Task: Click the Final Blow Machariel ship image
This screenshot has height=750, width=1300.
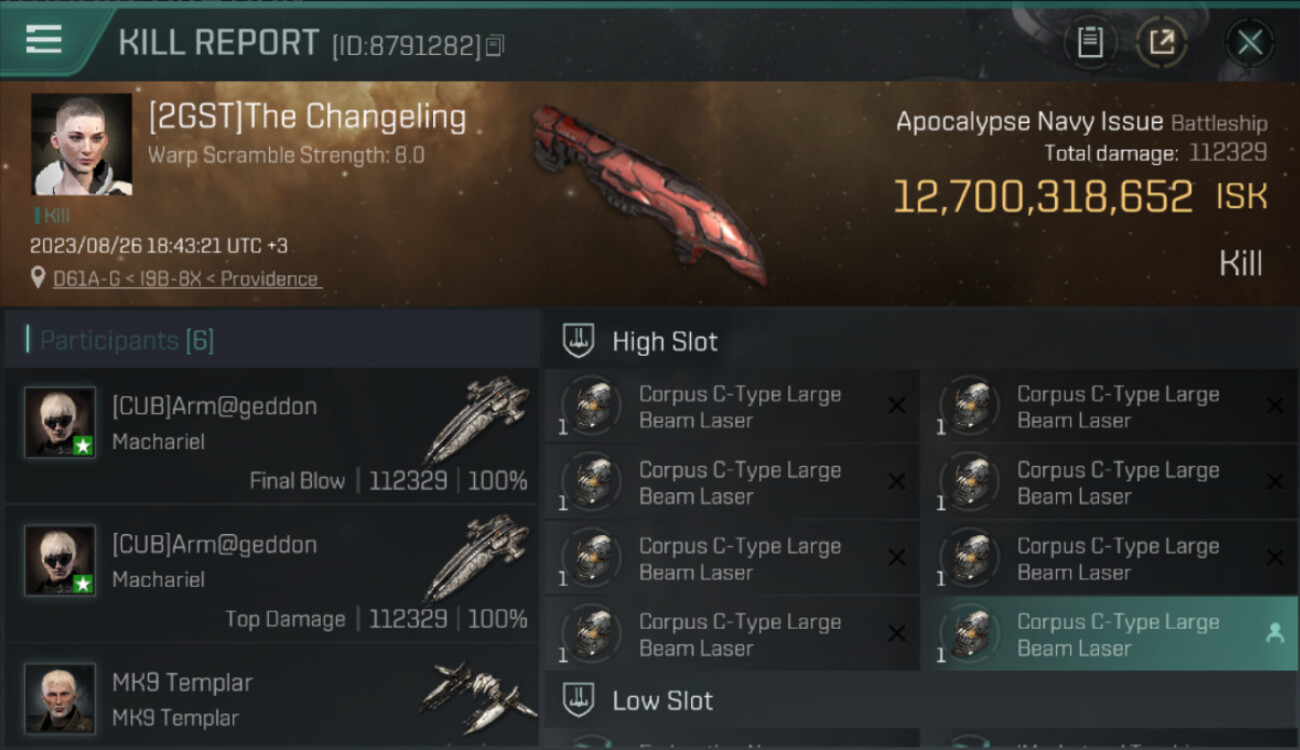Action: click(478, 420)
